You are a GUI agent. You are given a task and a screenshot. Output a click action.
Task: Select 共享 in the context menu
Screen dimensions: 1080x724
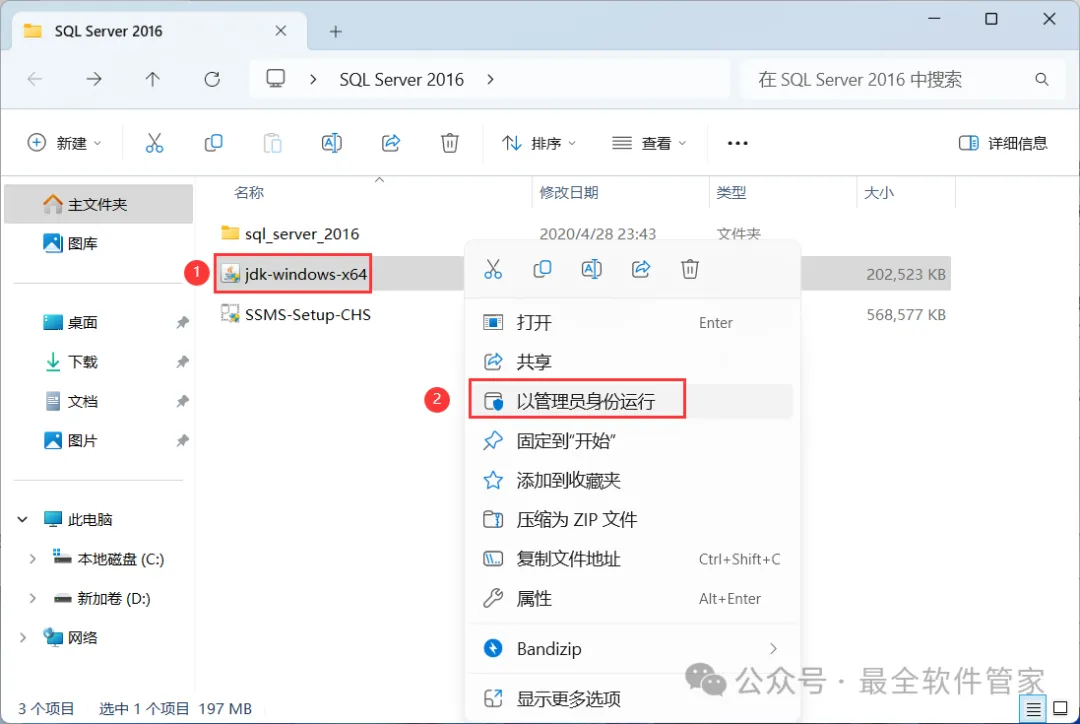pyautogui.click(x=631, y=362)
